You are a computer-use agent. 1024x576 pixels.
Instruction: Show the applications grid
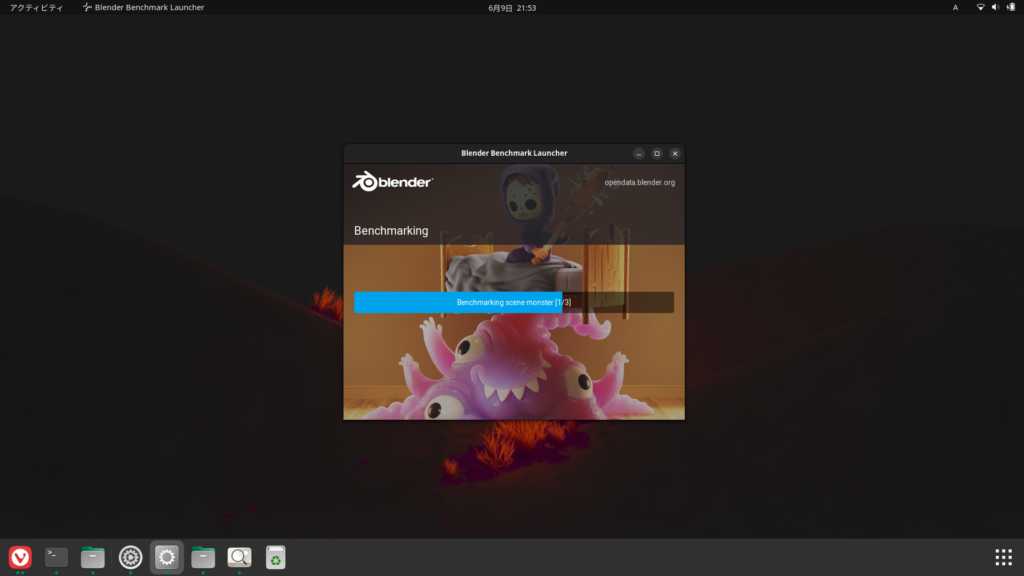point(1003,557)
